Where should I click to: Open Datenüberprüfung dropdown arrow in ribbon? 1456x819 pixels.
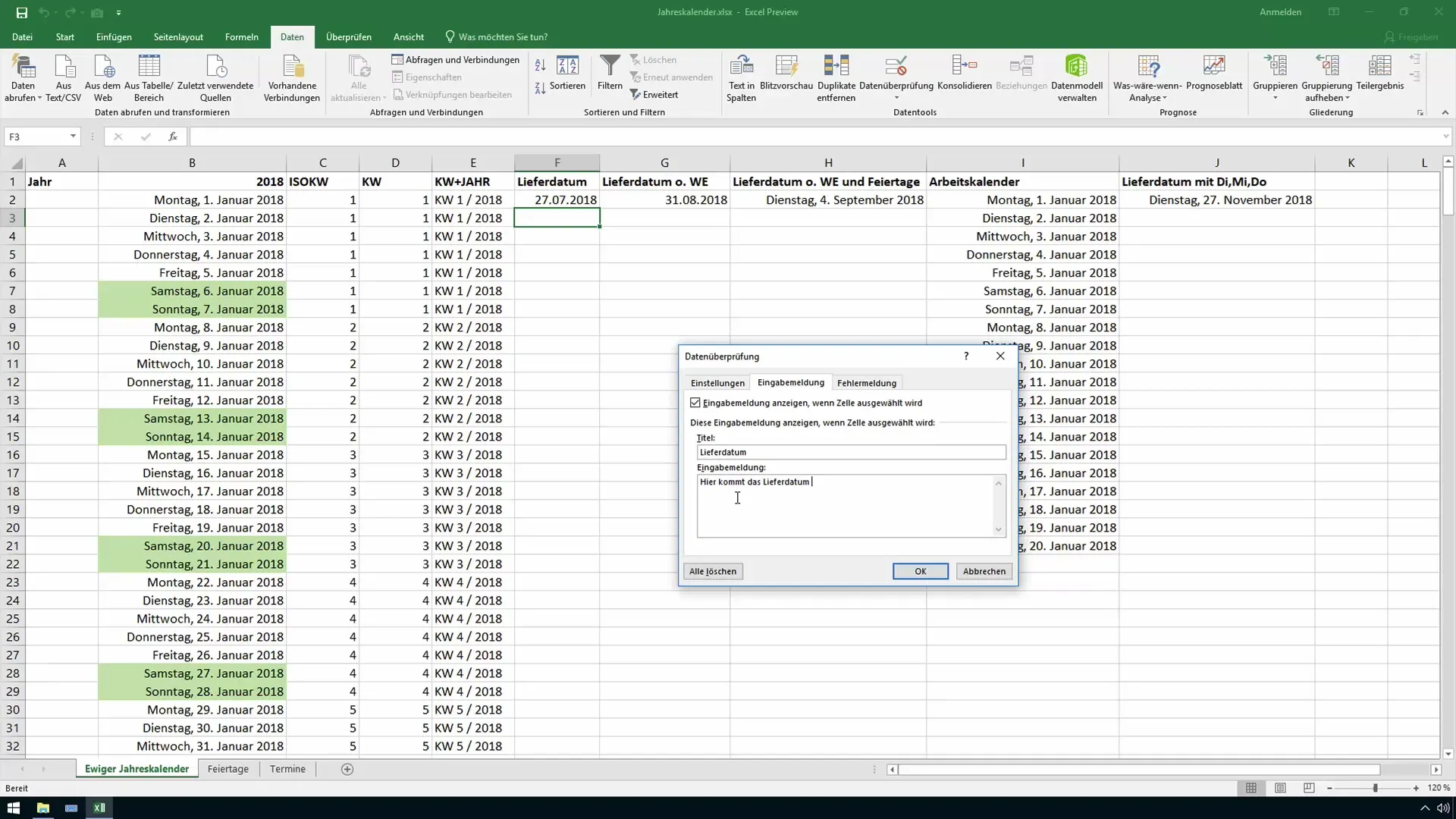896,98
